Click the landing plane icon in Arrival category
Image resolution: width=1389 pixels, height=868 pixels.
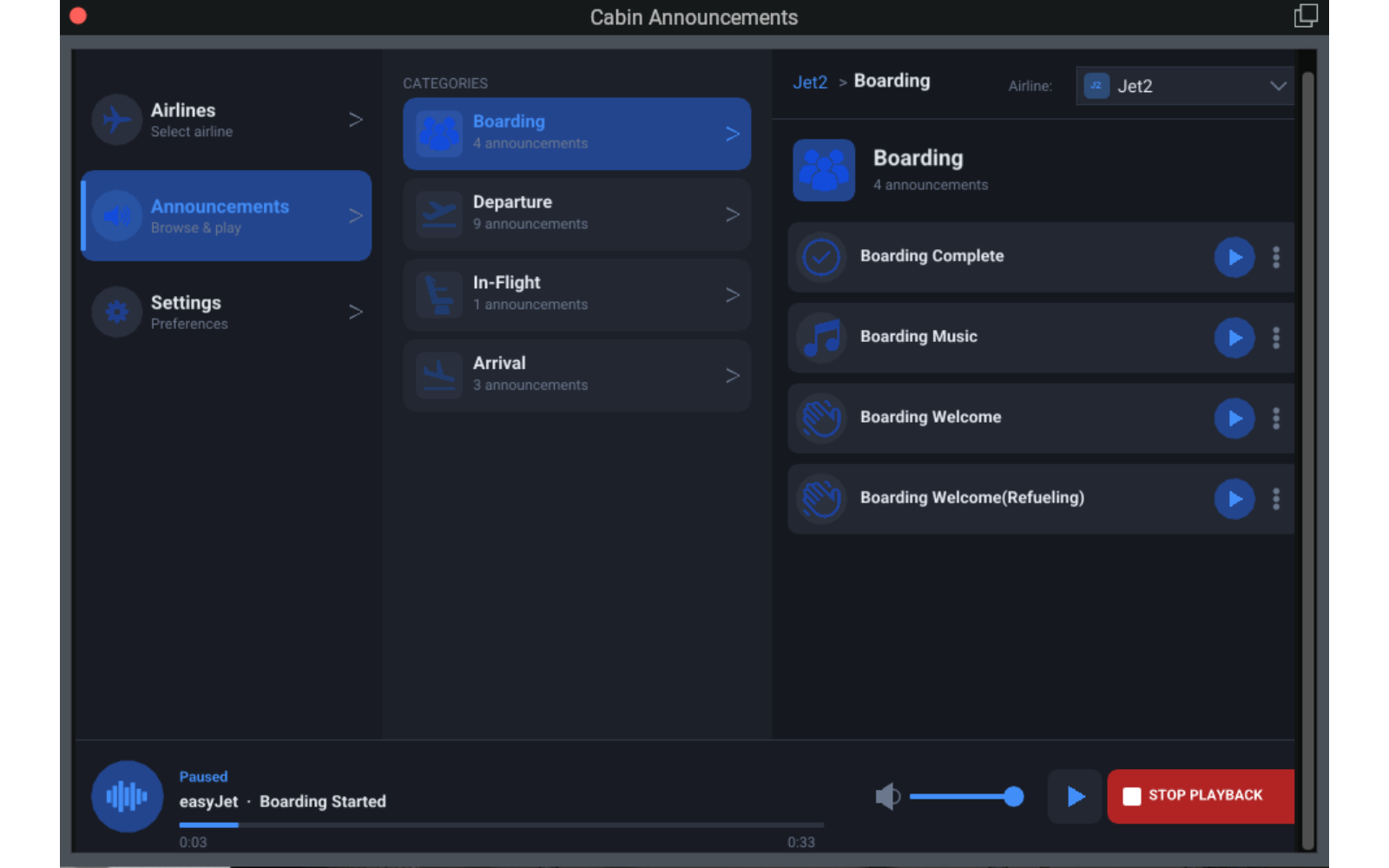(439, 376)
